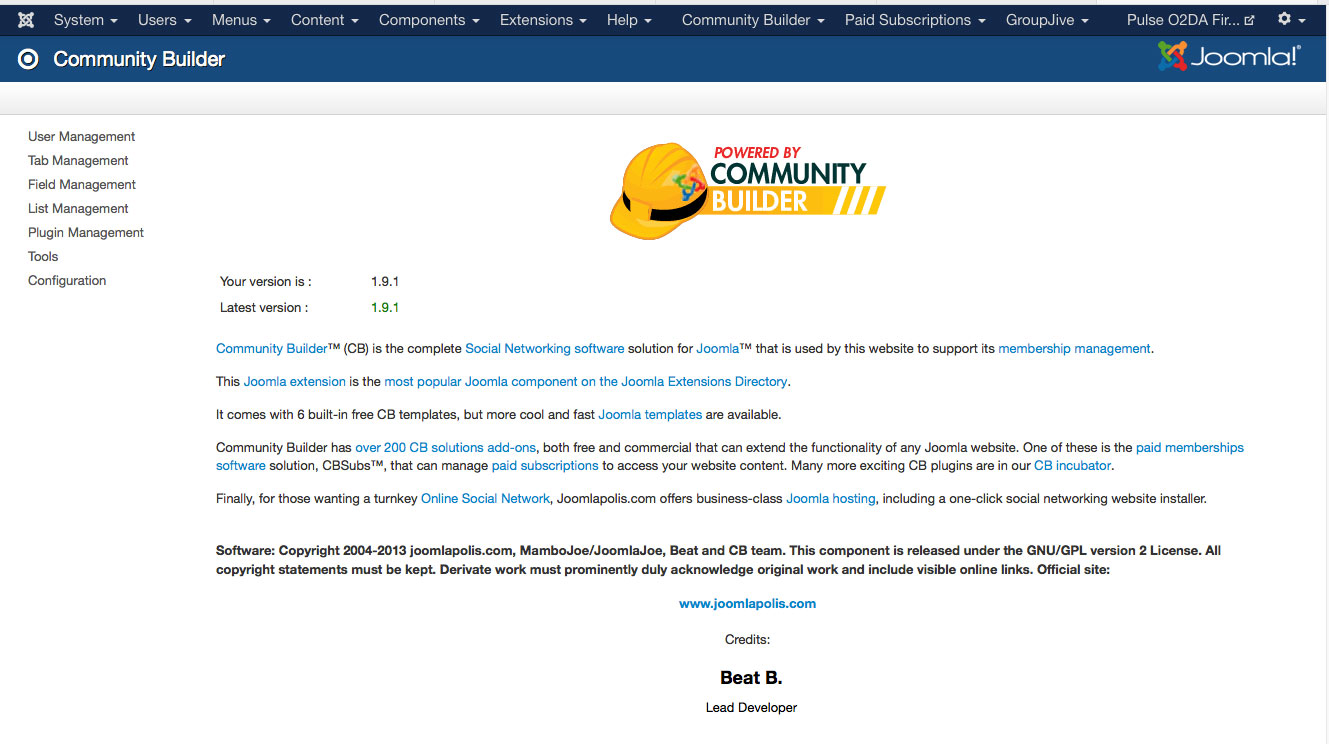The image size is (1329, 744).
Task: Expand the Content menu
Action: coord(325,20)
